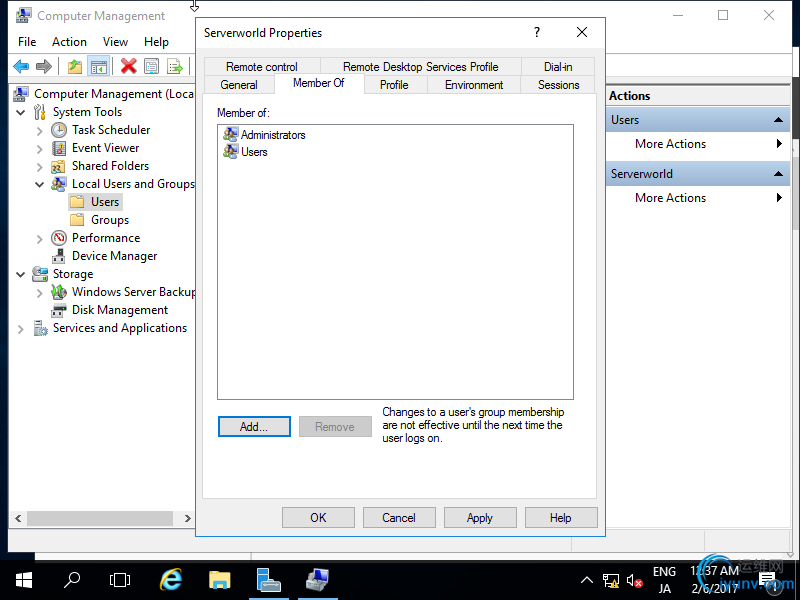
Task: Expand the Task Scheduler node
Action: coord(40,131)
